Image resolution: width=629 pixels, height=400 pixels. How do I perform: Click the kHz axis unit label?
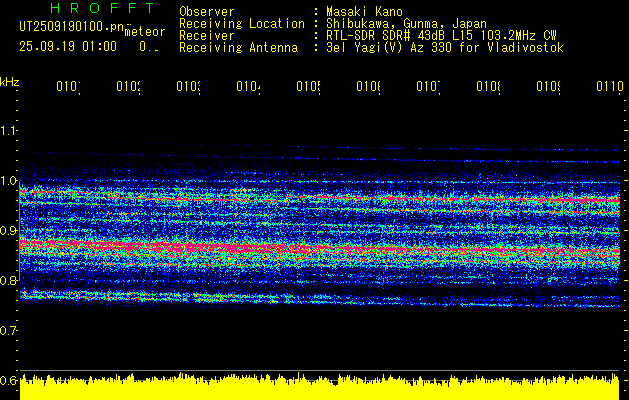tap(9, 81)
